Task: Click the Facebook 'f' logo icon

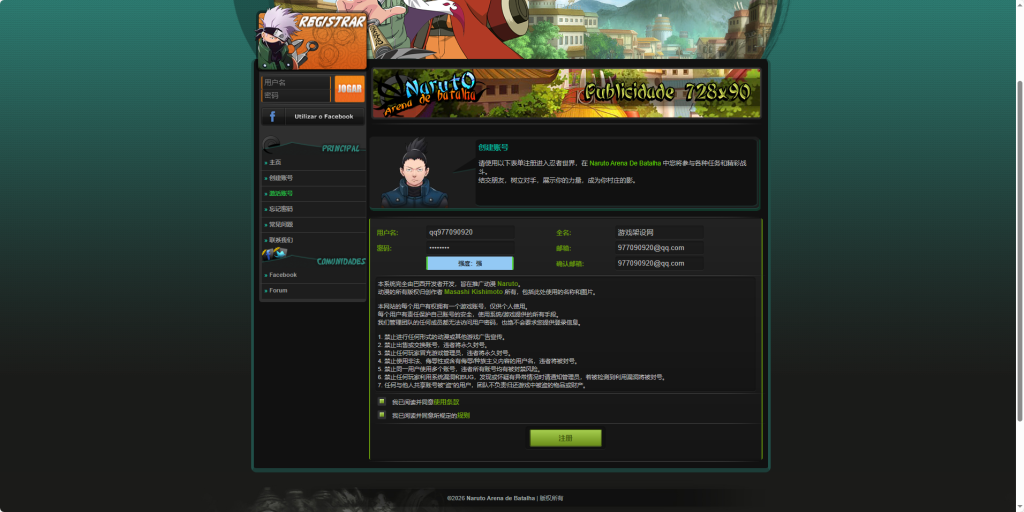Action: click(273, 117)
